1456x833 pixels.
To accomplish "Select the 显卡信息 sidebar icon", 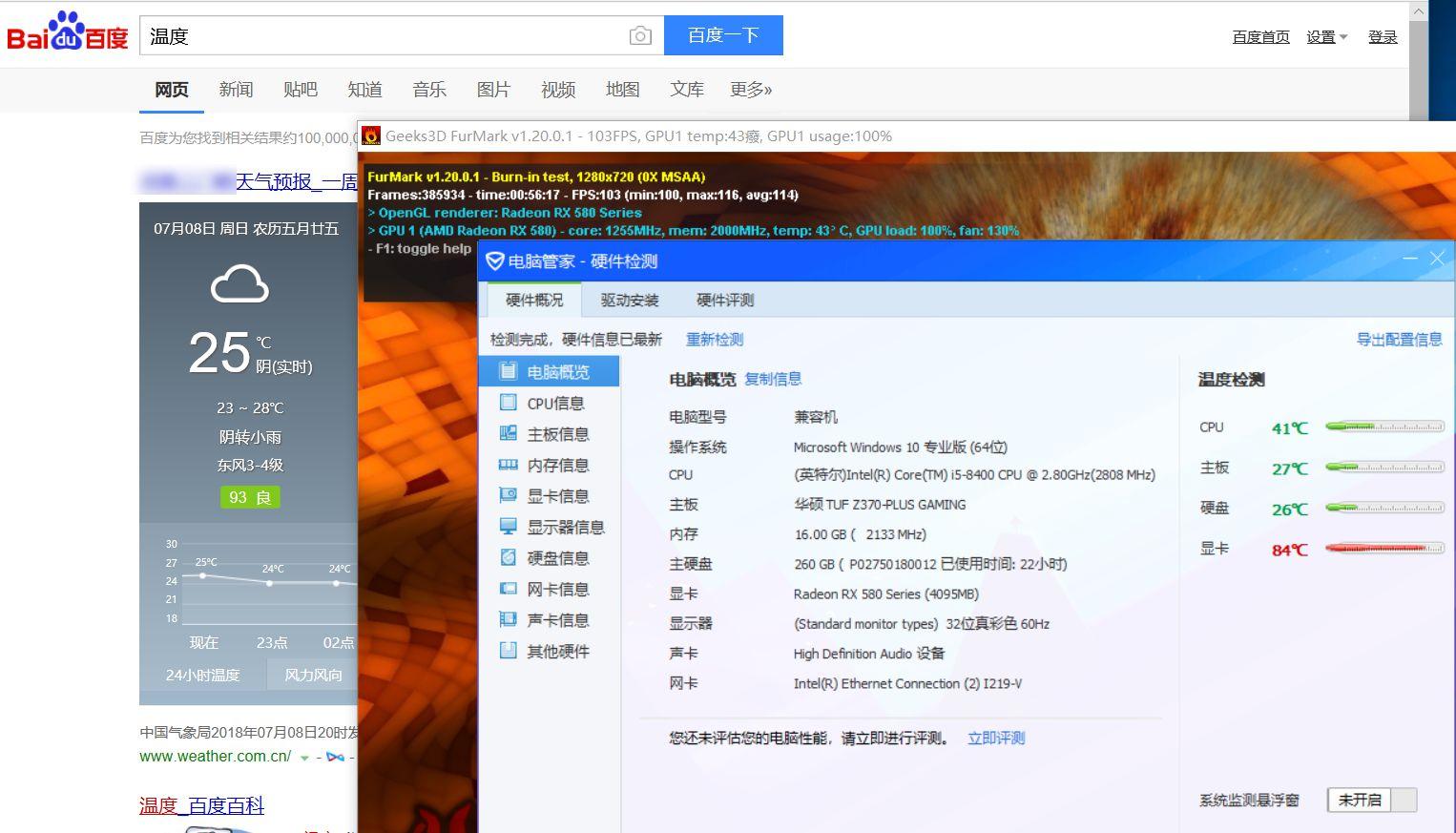I will (509, 495).
